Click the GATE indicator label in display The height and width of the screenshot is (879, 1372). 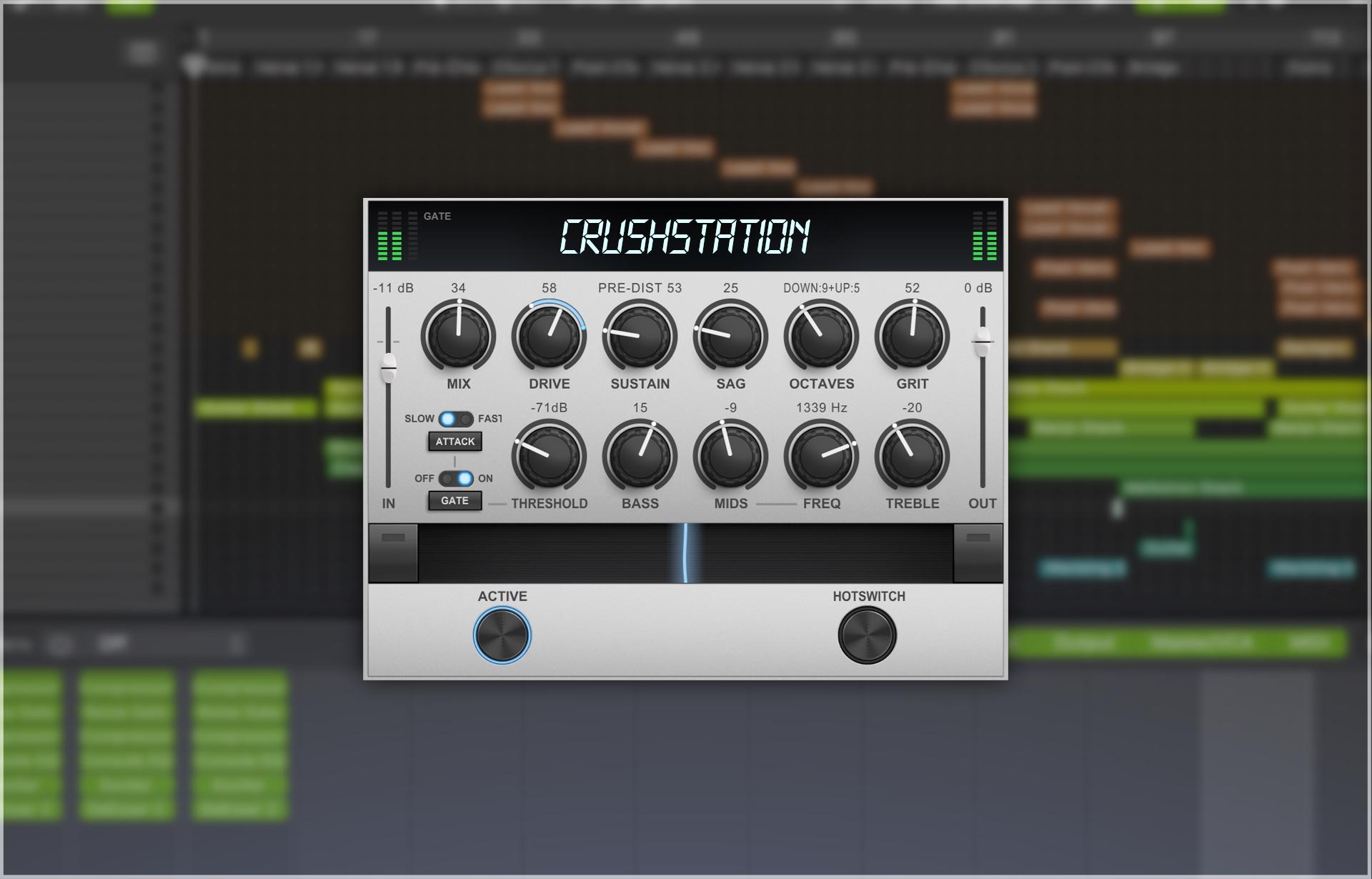coord(437,217)
